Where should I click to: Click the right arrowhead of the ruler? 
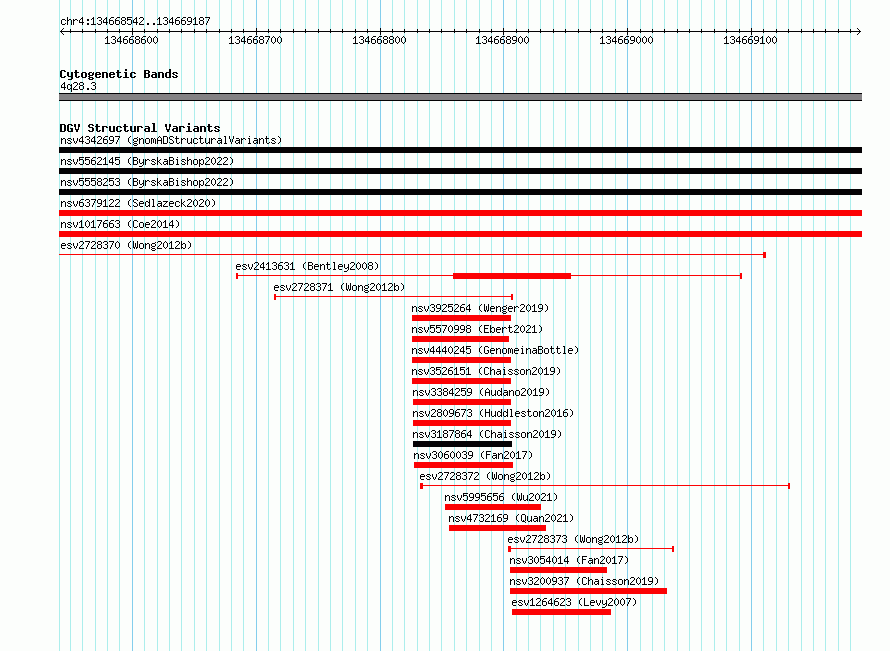pos(859,32)
